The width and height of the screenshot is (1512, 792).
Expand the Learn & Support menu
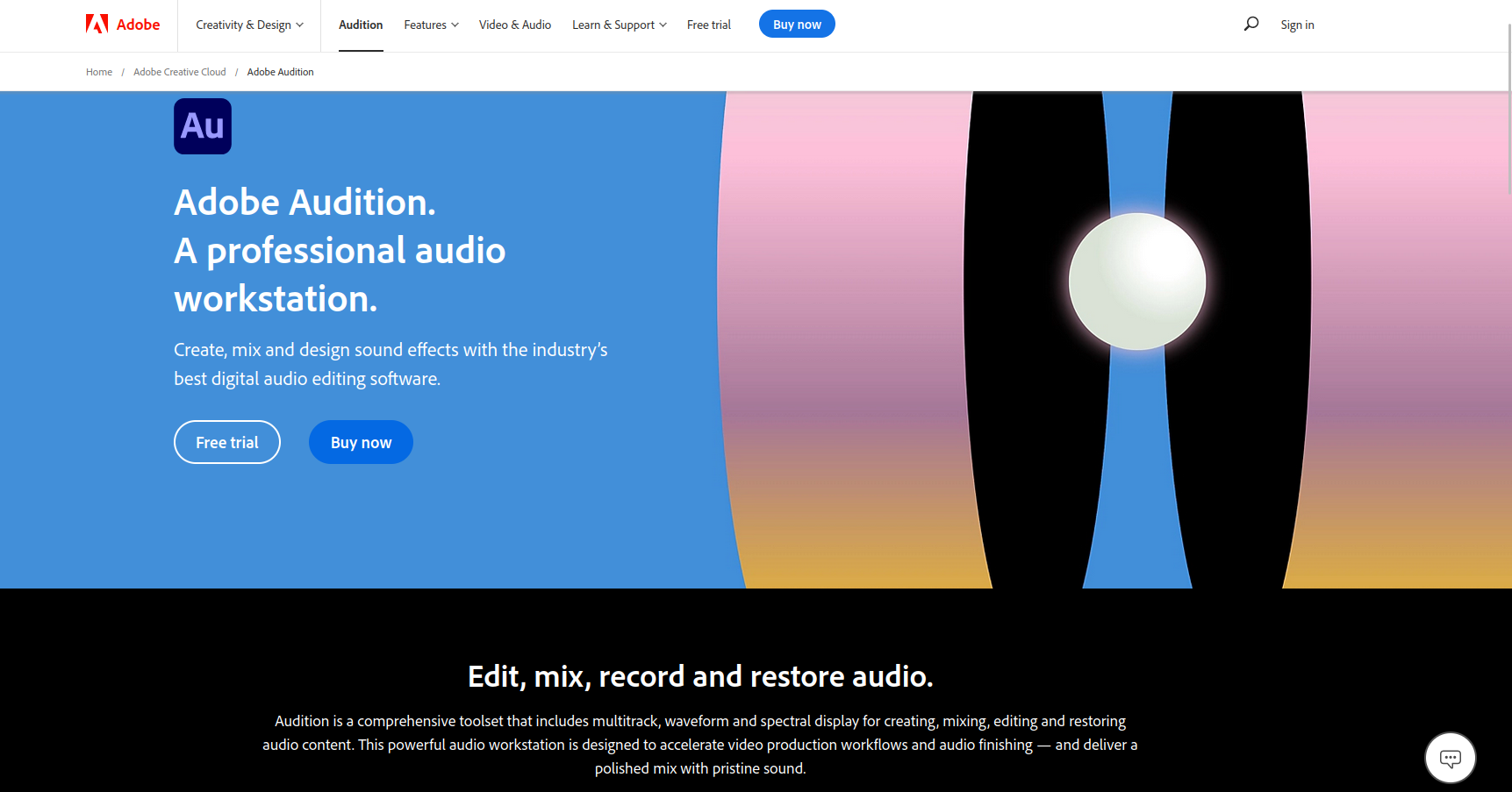coord(620,25)
